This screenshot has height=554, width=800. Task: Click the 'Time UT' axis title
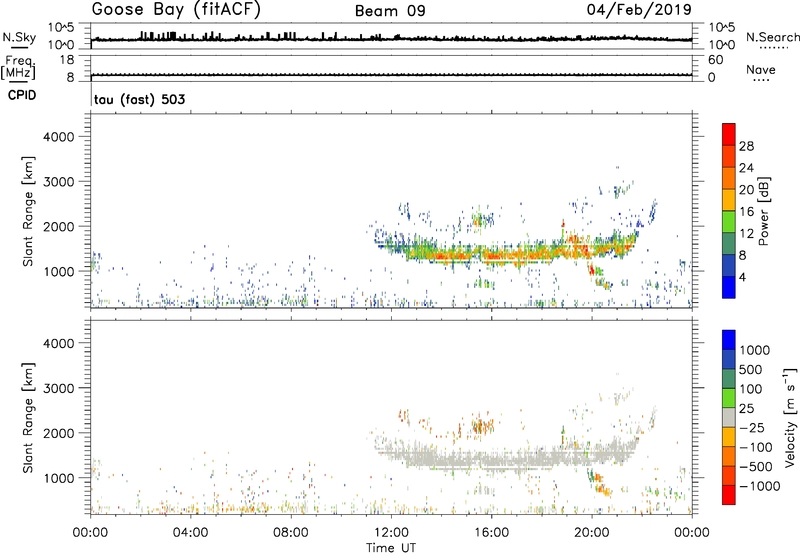click(391, 548)
